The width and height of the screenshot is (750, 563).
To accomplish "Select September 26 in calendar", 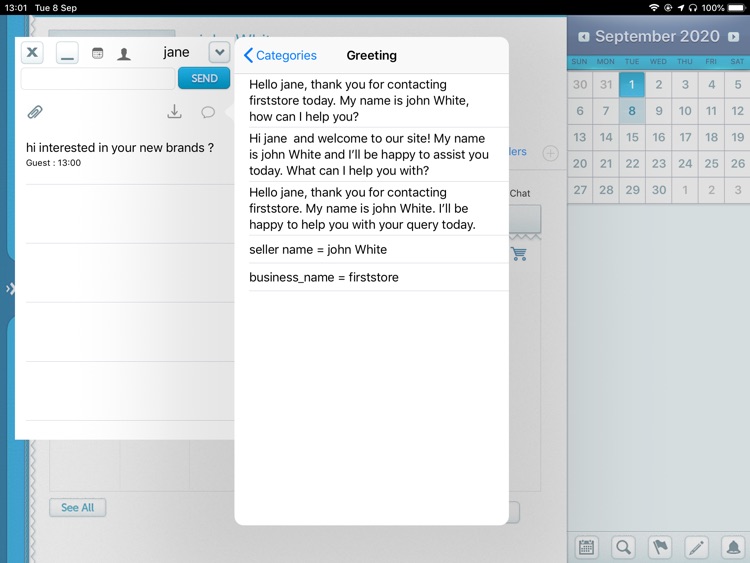I will [737, 164].
